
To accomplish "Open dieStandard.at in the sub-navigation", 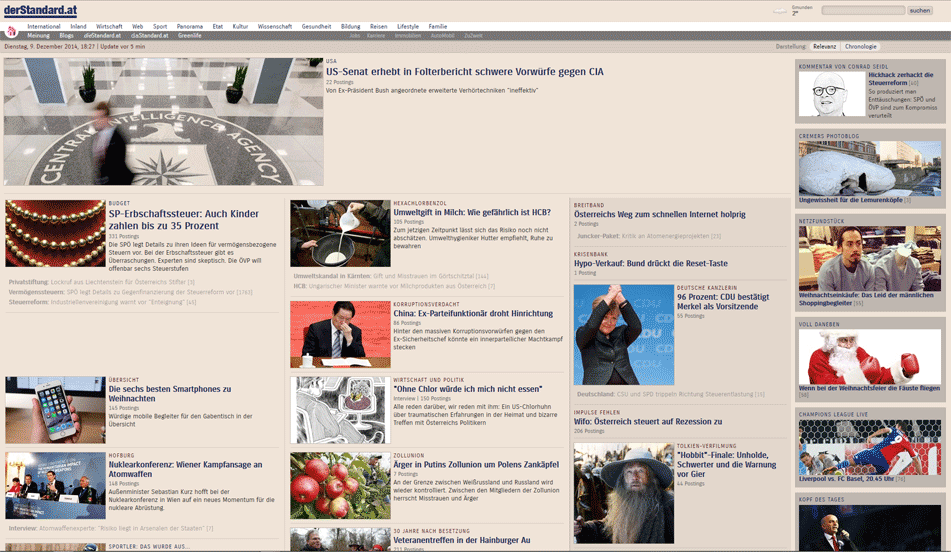I will click(x=102, y=36).
